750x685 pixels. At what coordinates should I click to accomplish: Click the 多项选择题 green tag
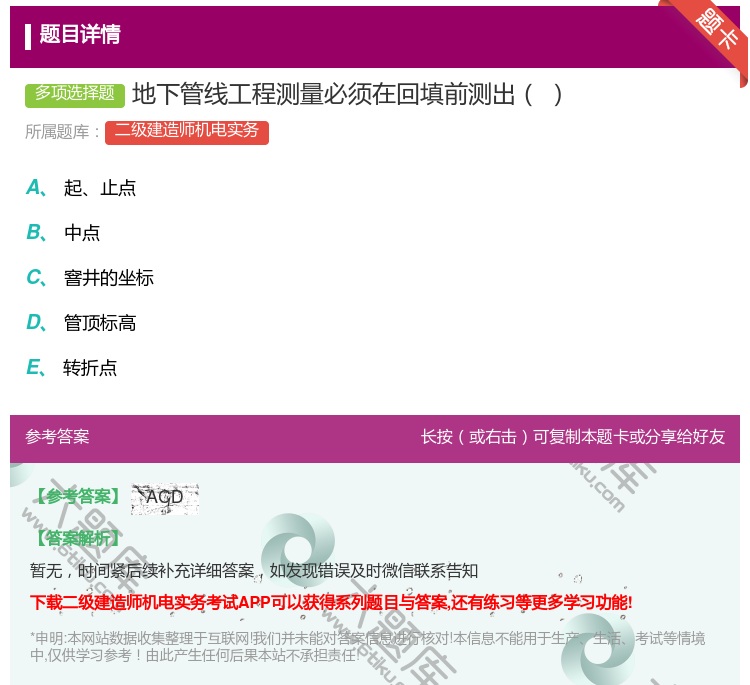[75, 95]
